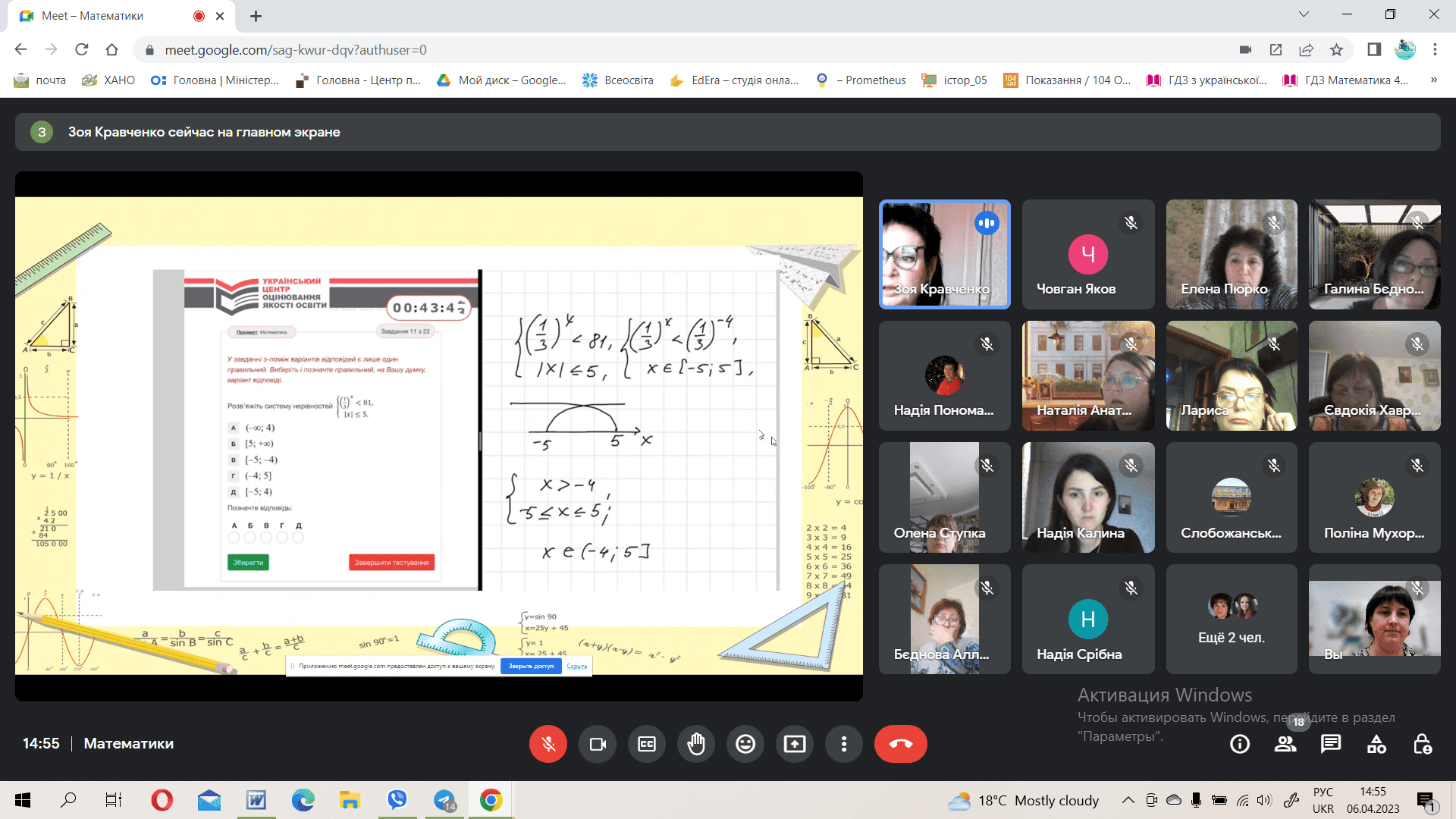Click Лариса video tile

coord(1232,375)
